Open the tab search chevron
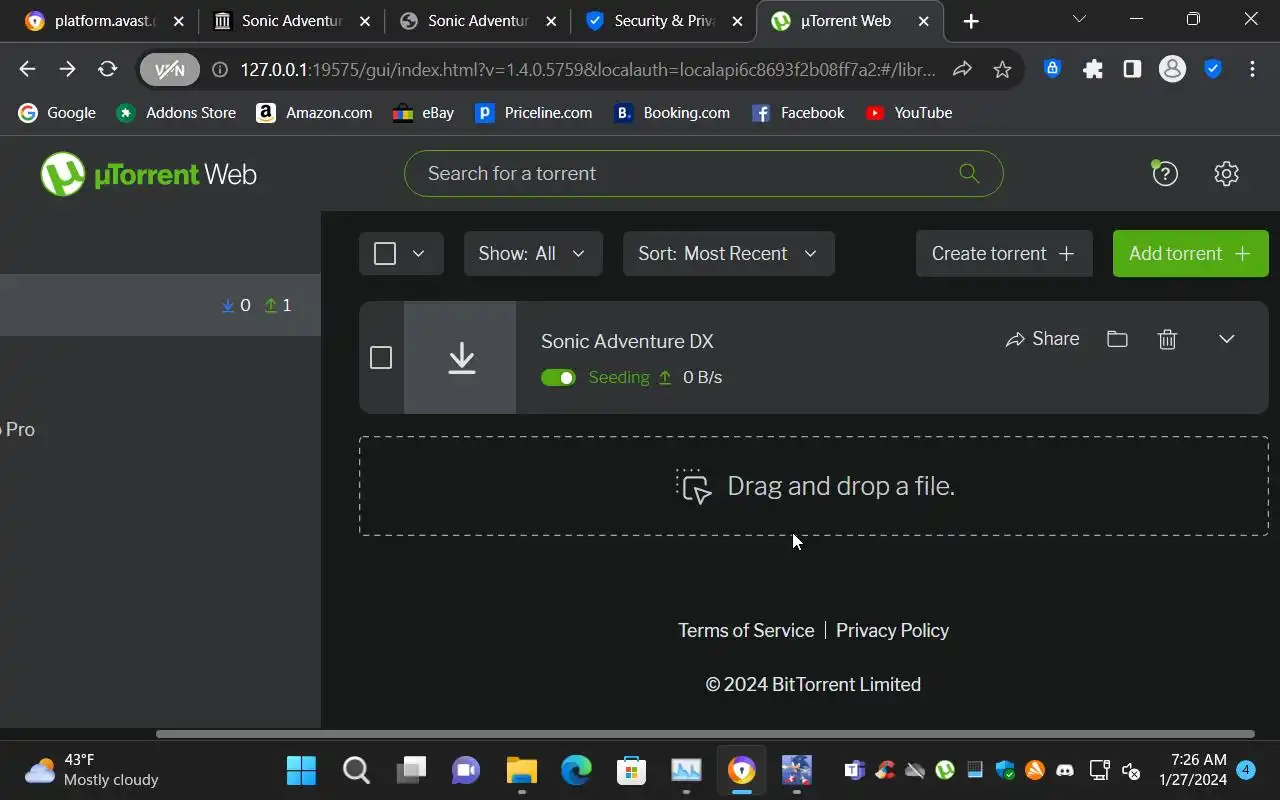The height and width of the screenshot is (800, 1280). click(1079, 19)
